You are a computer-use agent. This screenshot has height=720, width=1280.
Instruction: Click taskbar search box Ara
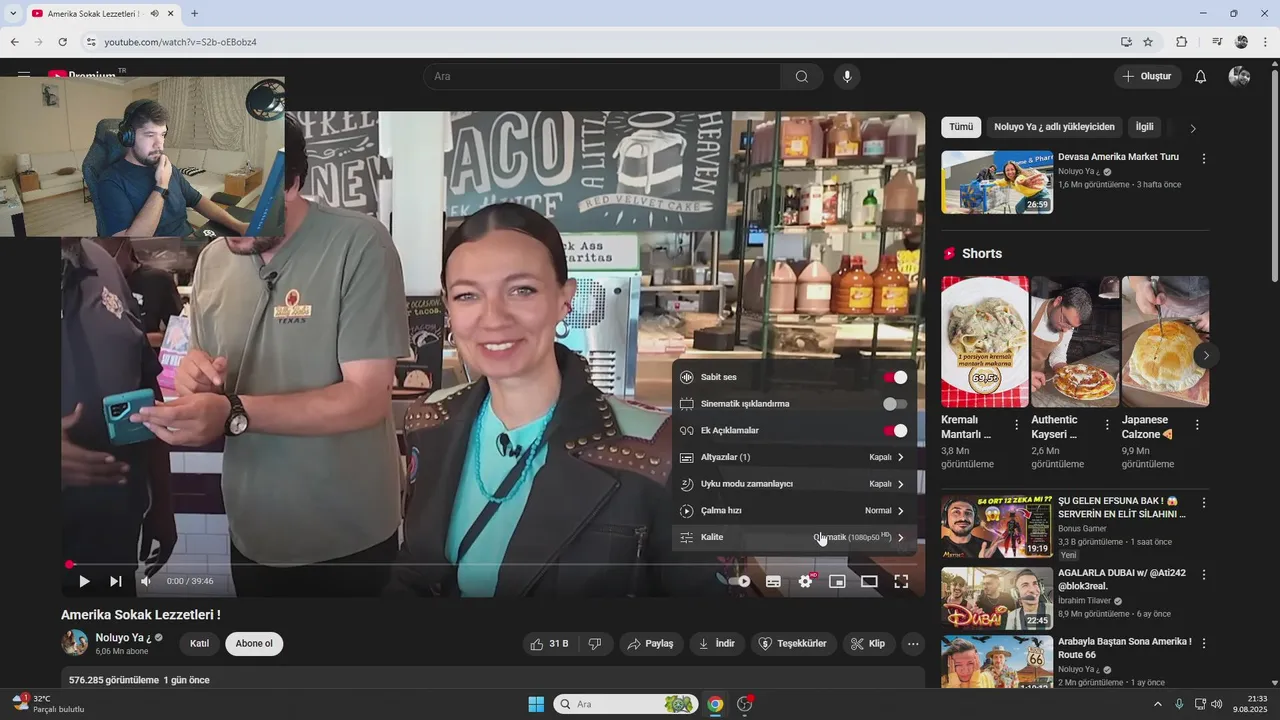coord(626,704)
